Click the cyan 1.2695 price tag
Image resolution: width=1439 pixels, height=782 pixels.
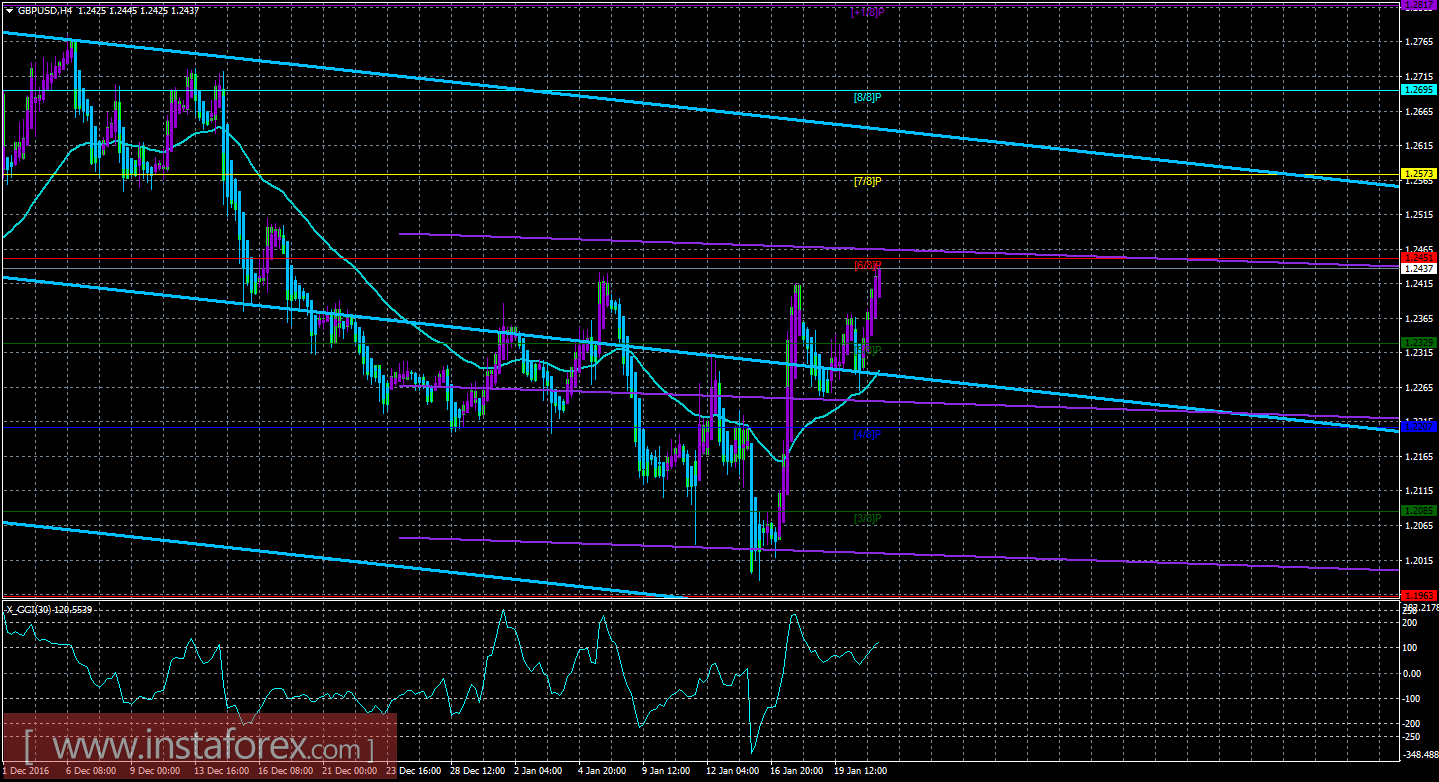point(1419,90)
